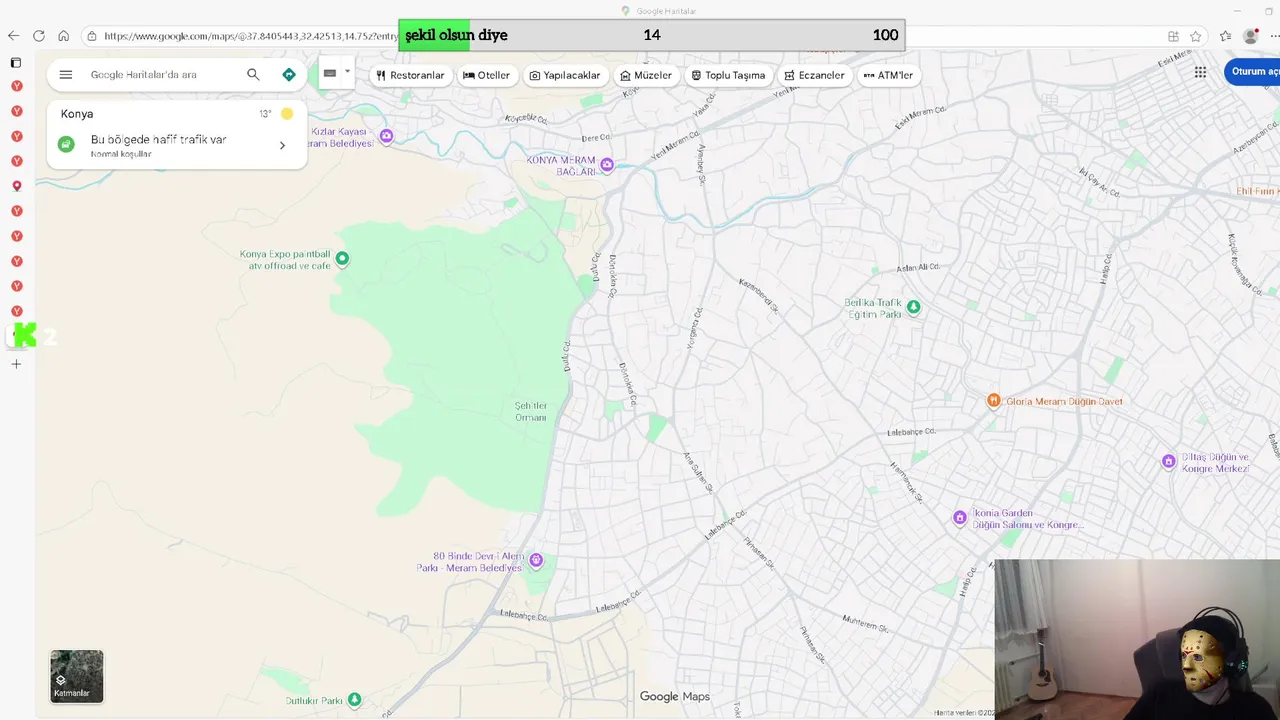Open the browser profile avatar
This screenshot has width=1280, height=720.
[1250, 36]
